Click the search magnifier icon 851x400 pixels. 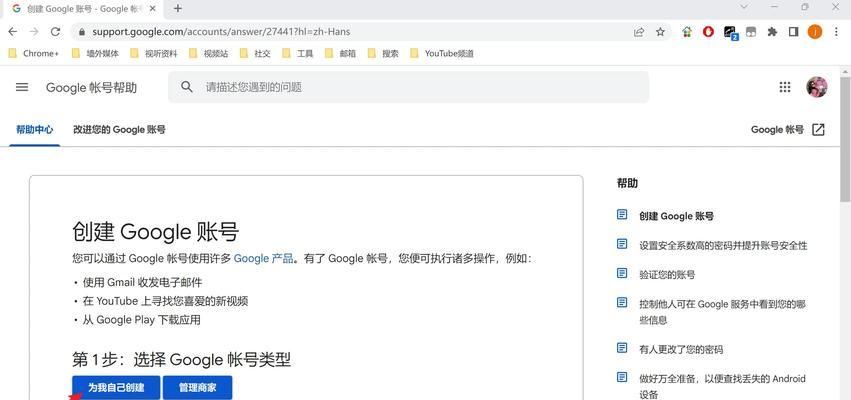pyautogui.click(x=187, y=87)
